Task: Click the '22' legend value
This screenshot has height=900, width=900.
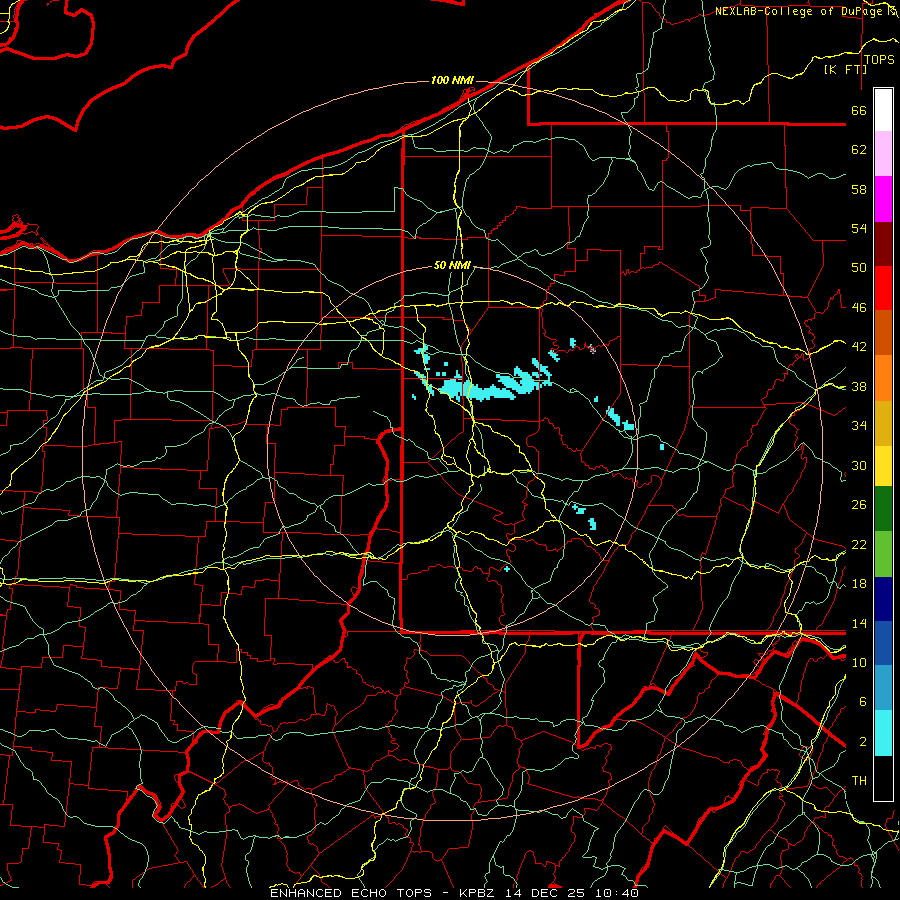Action: 859,545
